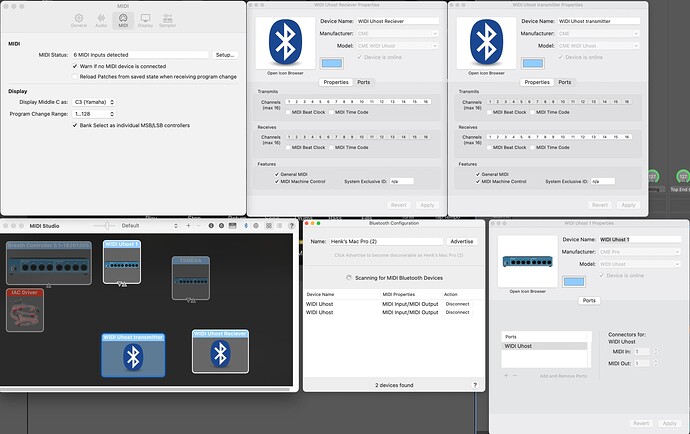Click Apply in WIDI Uhost Reciever Properties
This screenshot has width=690, height=434.
click(427, 205)
